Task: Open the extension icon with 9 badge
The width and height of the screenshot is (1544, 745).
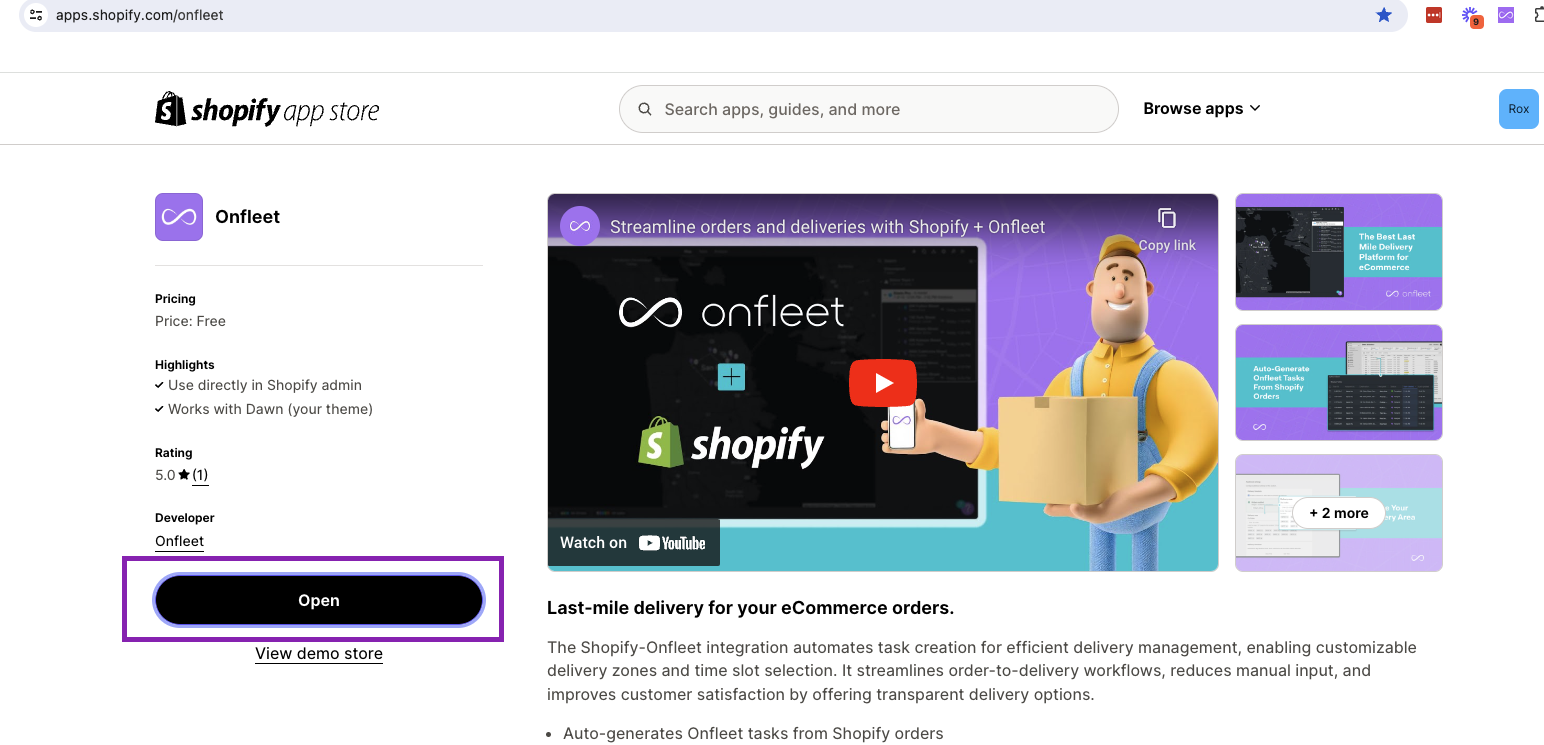Action: point(1470,16)
